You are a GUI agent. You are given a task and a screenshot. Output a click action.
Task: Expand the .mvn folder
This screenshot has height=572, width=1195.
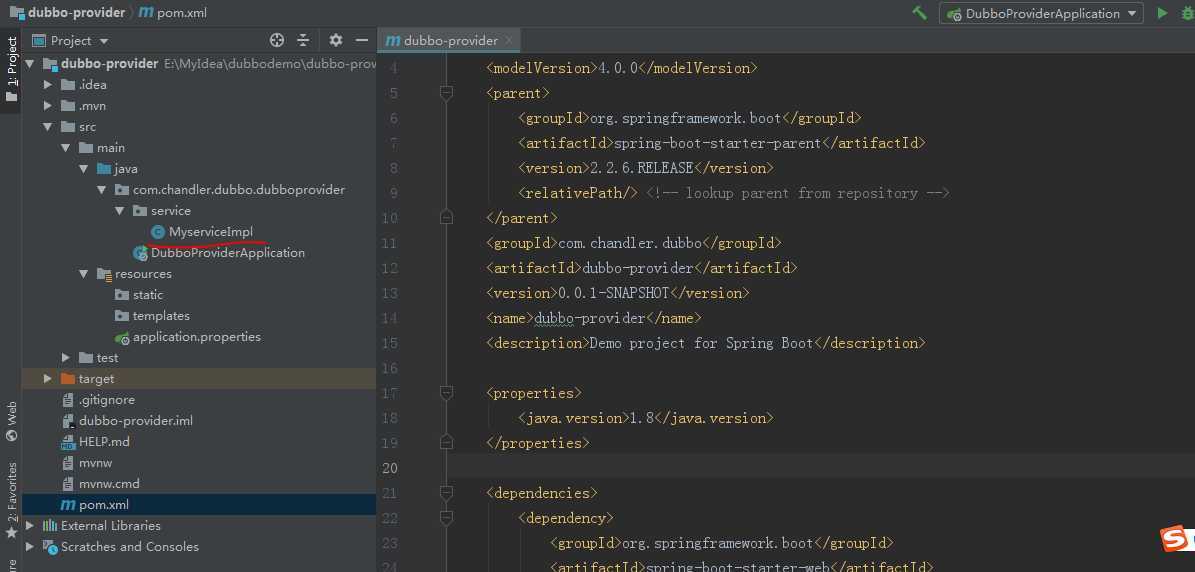tap(48, 106)
